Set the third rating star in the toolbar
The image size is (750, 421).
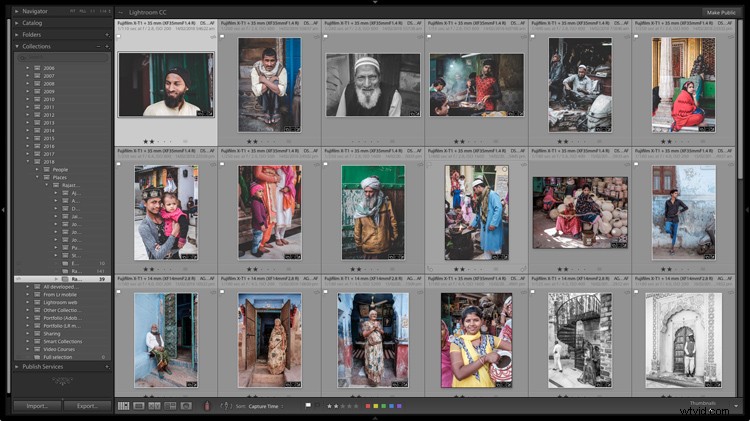tap(342, 406)
